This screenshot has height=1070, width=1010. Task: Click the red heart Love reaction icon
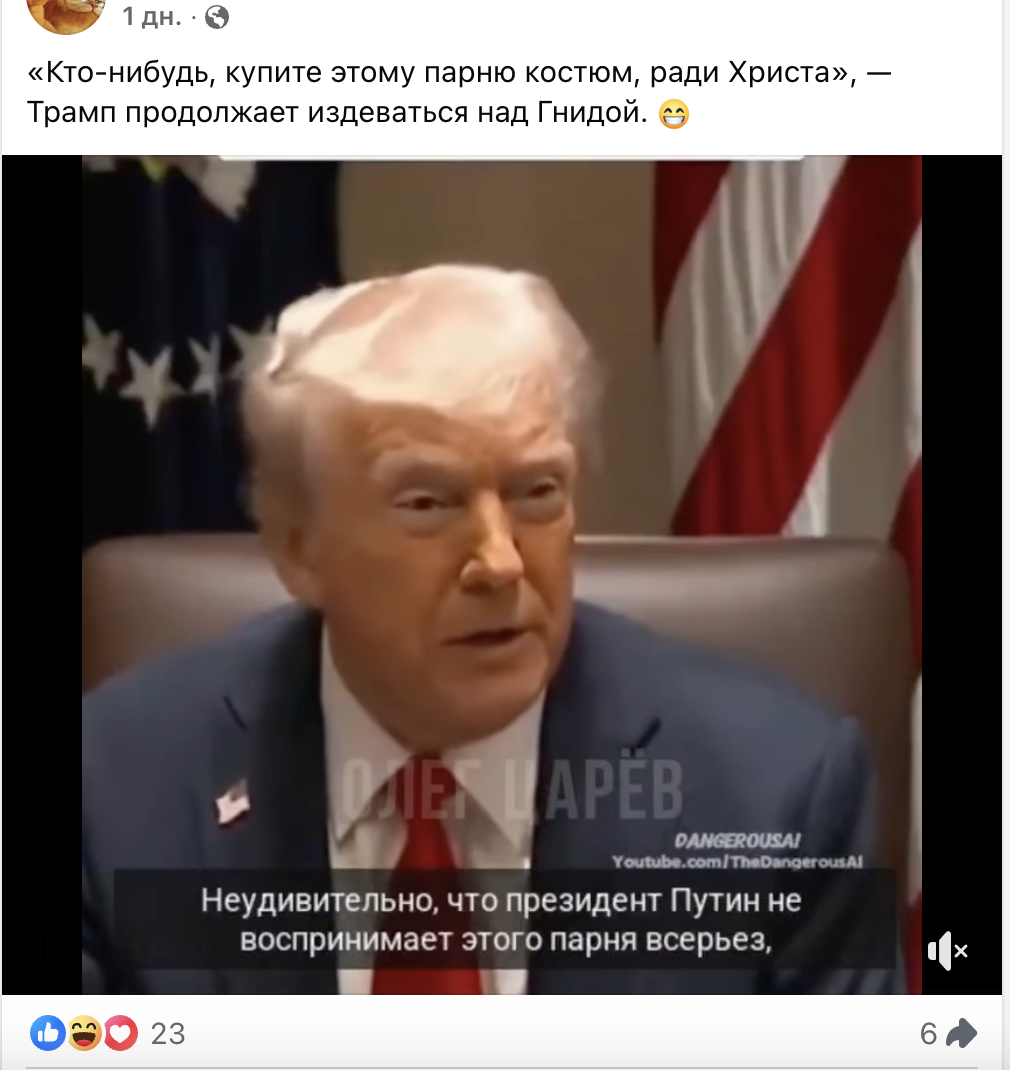120,1033
